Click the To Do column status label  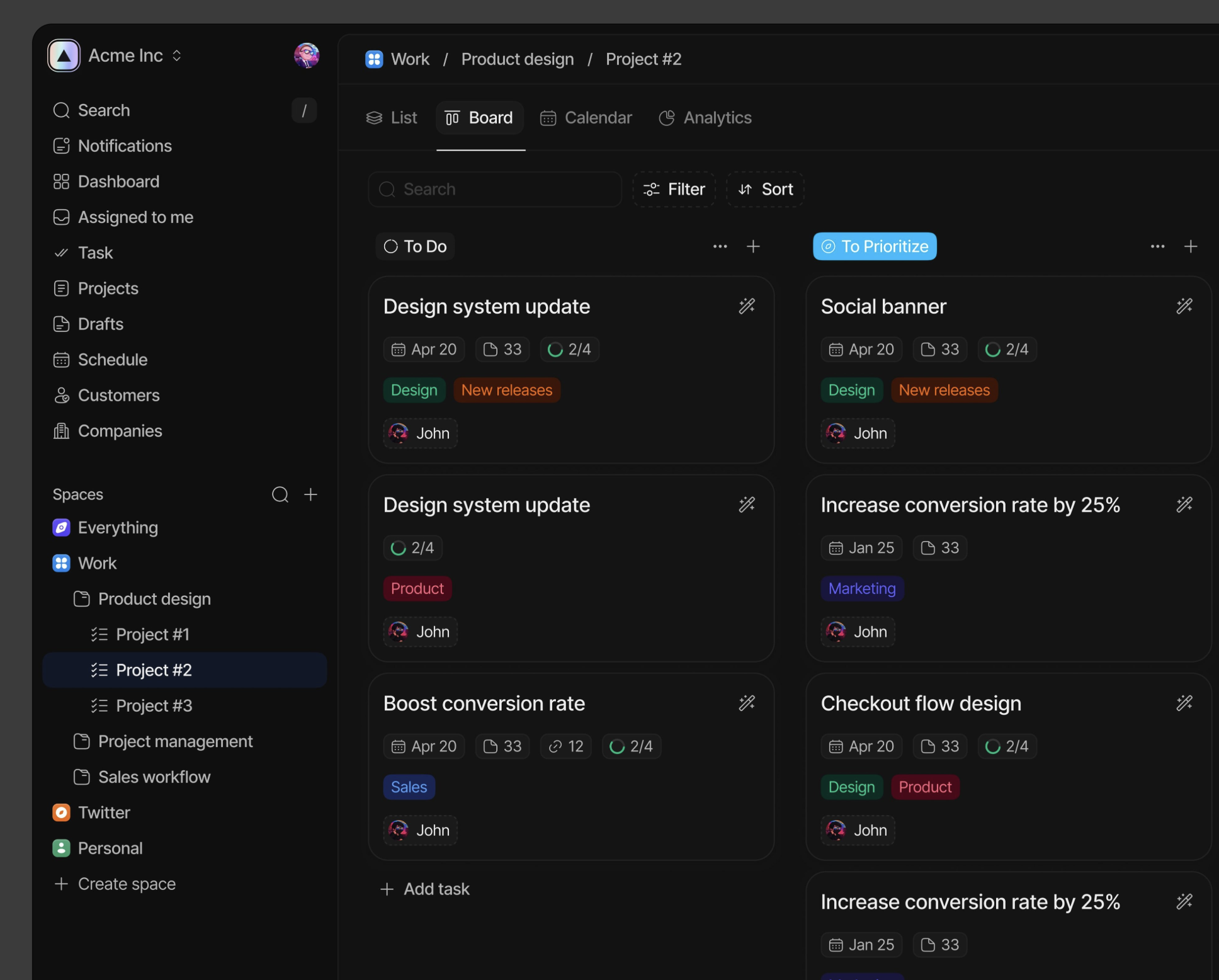415,246
